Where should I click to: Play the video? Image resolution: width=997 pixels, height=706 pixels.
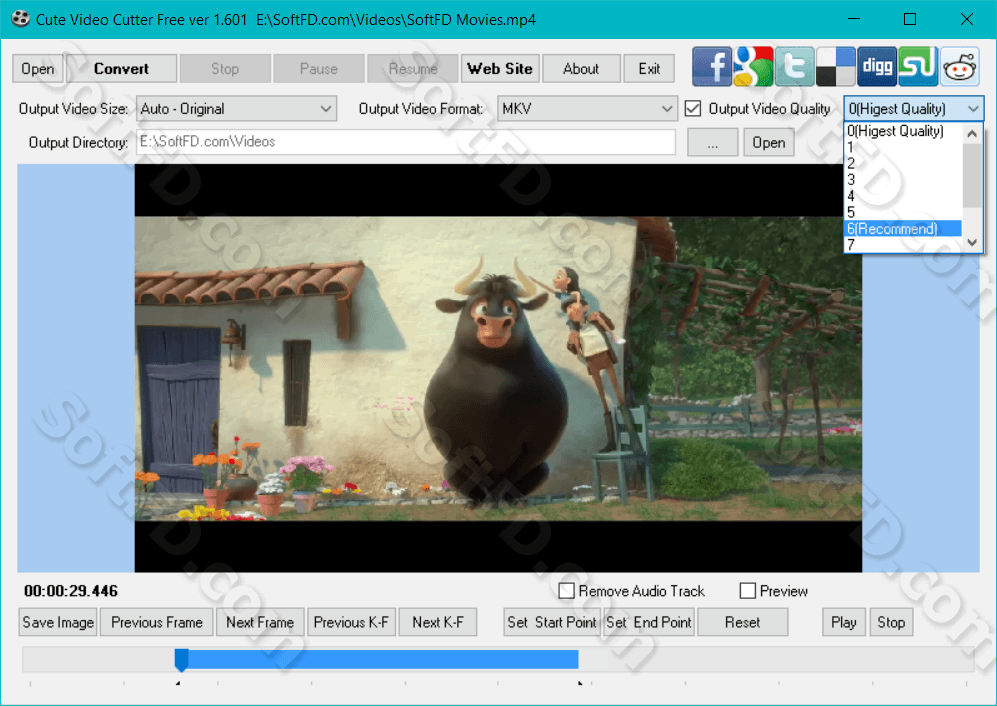coord(844,622)
